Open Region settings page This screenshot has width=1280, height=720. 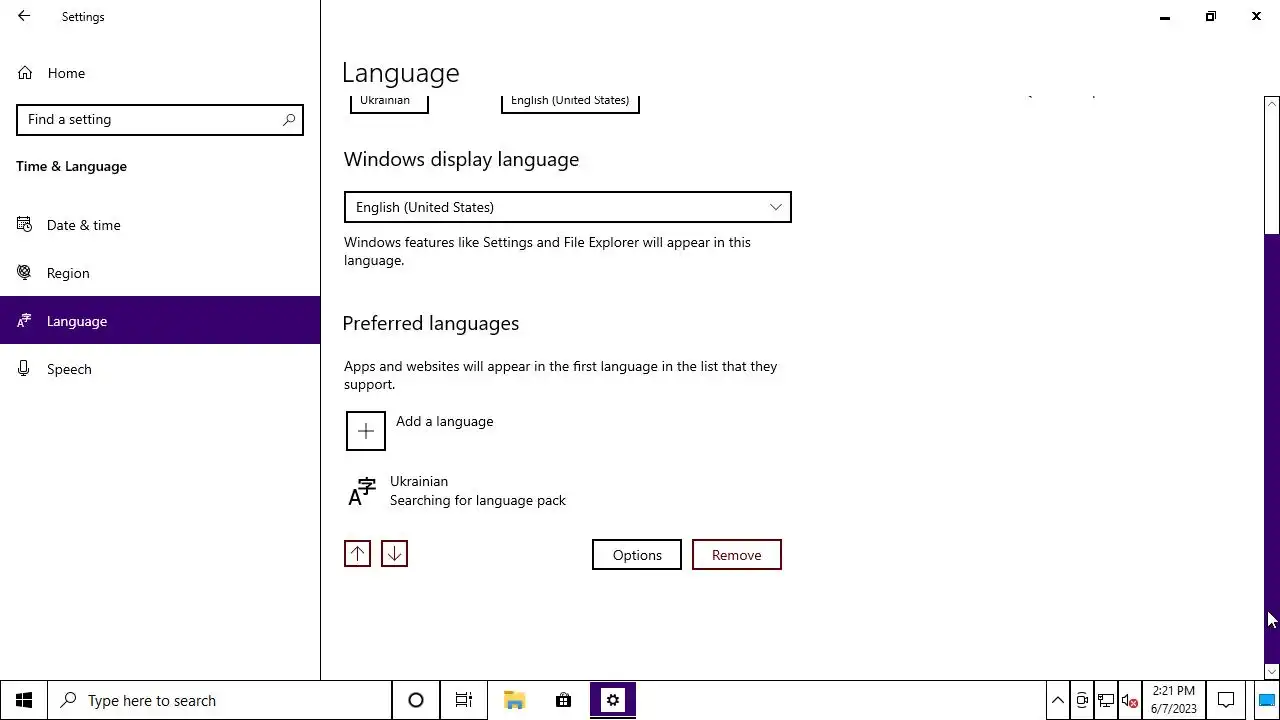[160, 273]
